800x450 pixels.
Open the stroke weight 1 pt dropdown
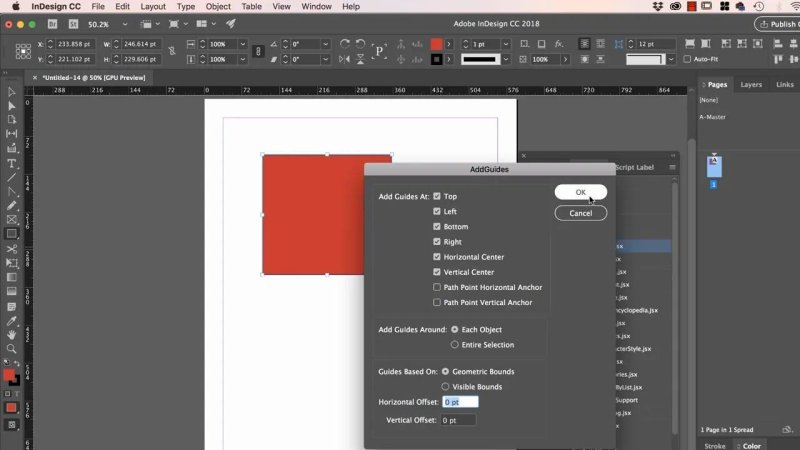pyautogui.click(x=506, y=44)
